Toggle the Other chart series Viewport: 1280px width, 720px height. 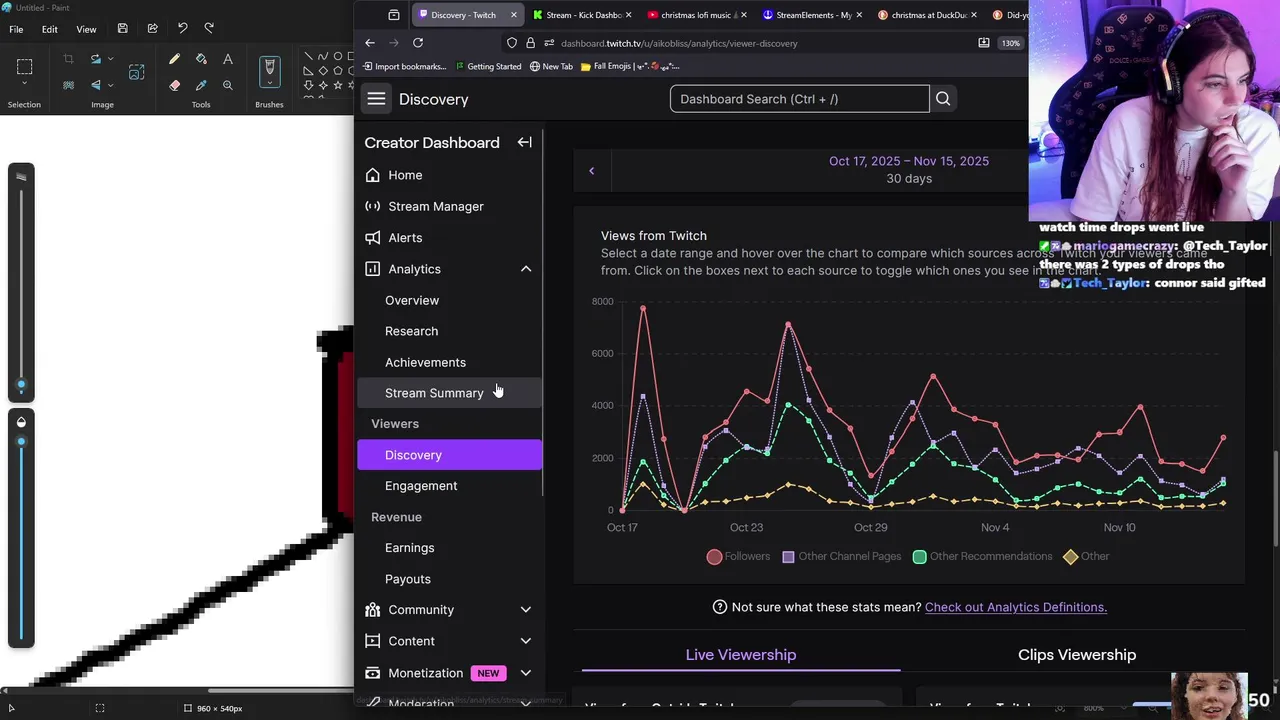[x=1086, y=556]
